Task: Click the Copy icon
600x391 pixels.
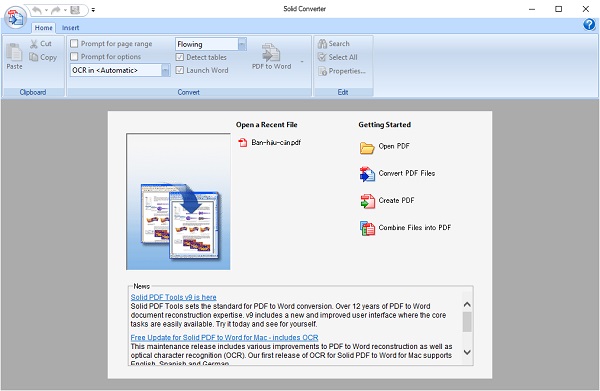Action: (x=34, y=57)
